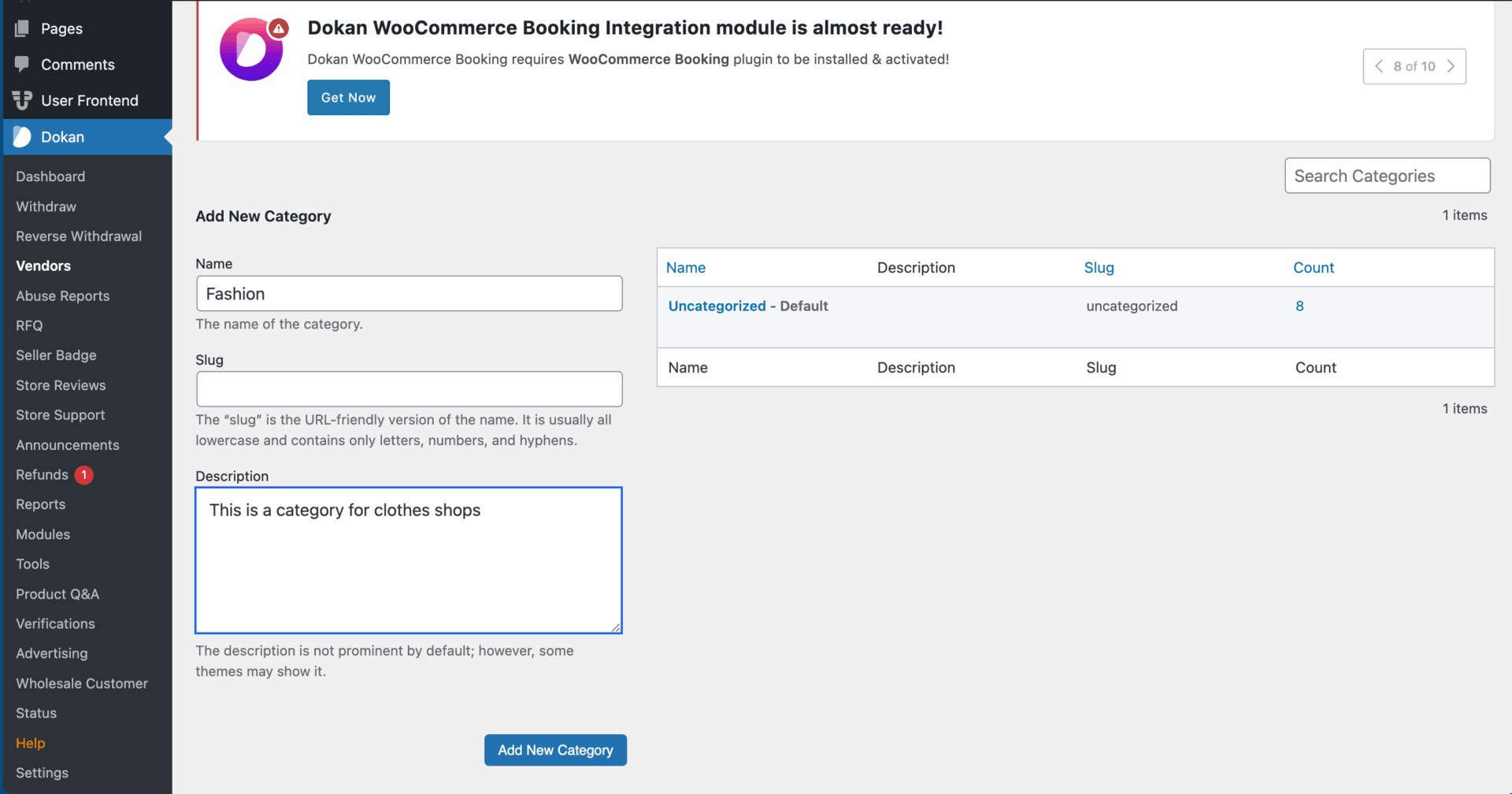
Task: Open Reverse Withdrawal page
Action: (x=79, y=236)
